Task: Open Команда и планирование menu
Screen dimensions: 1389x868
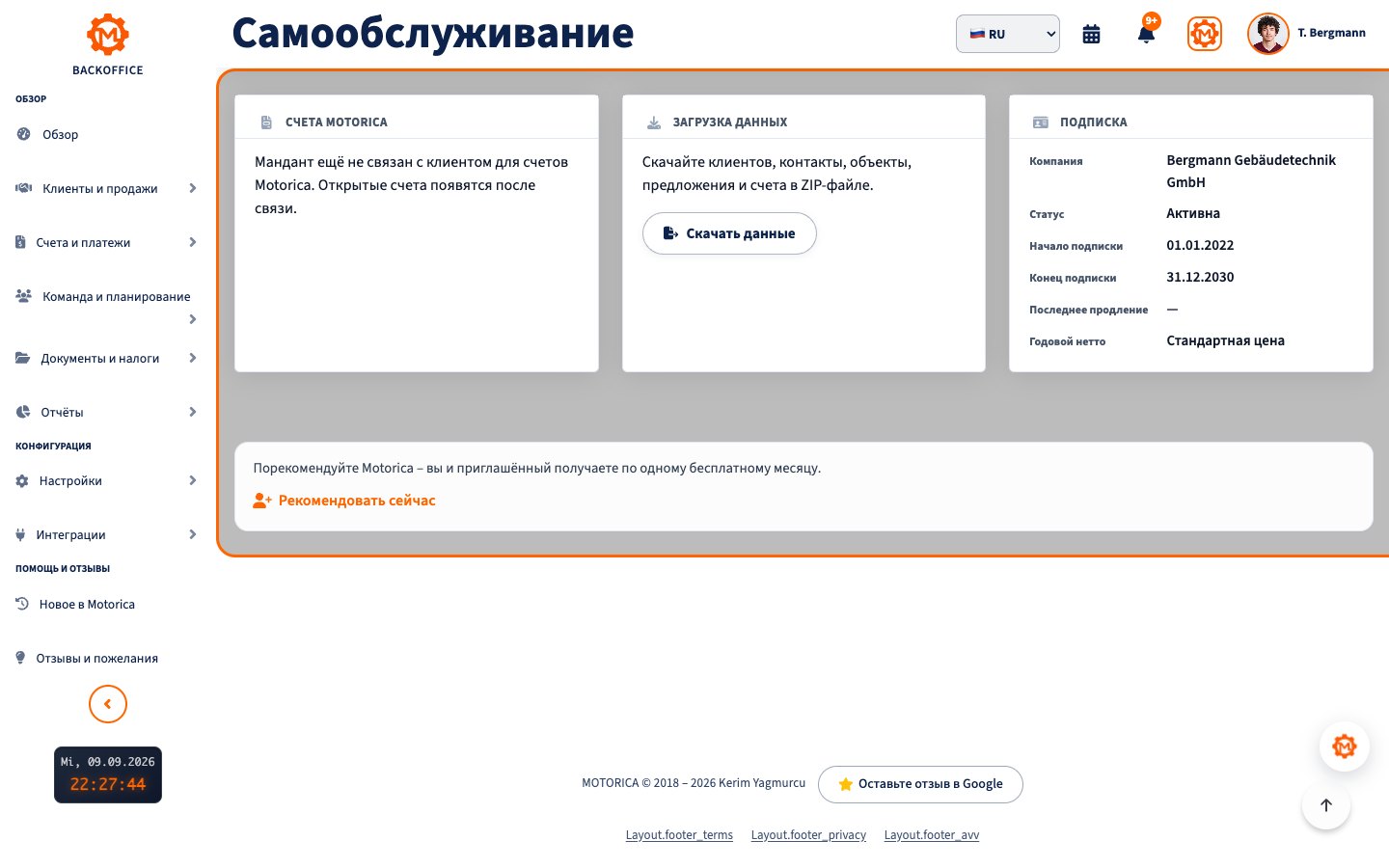Action: point(116,297)
